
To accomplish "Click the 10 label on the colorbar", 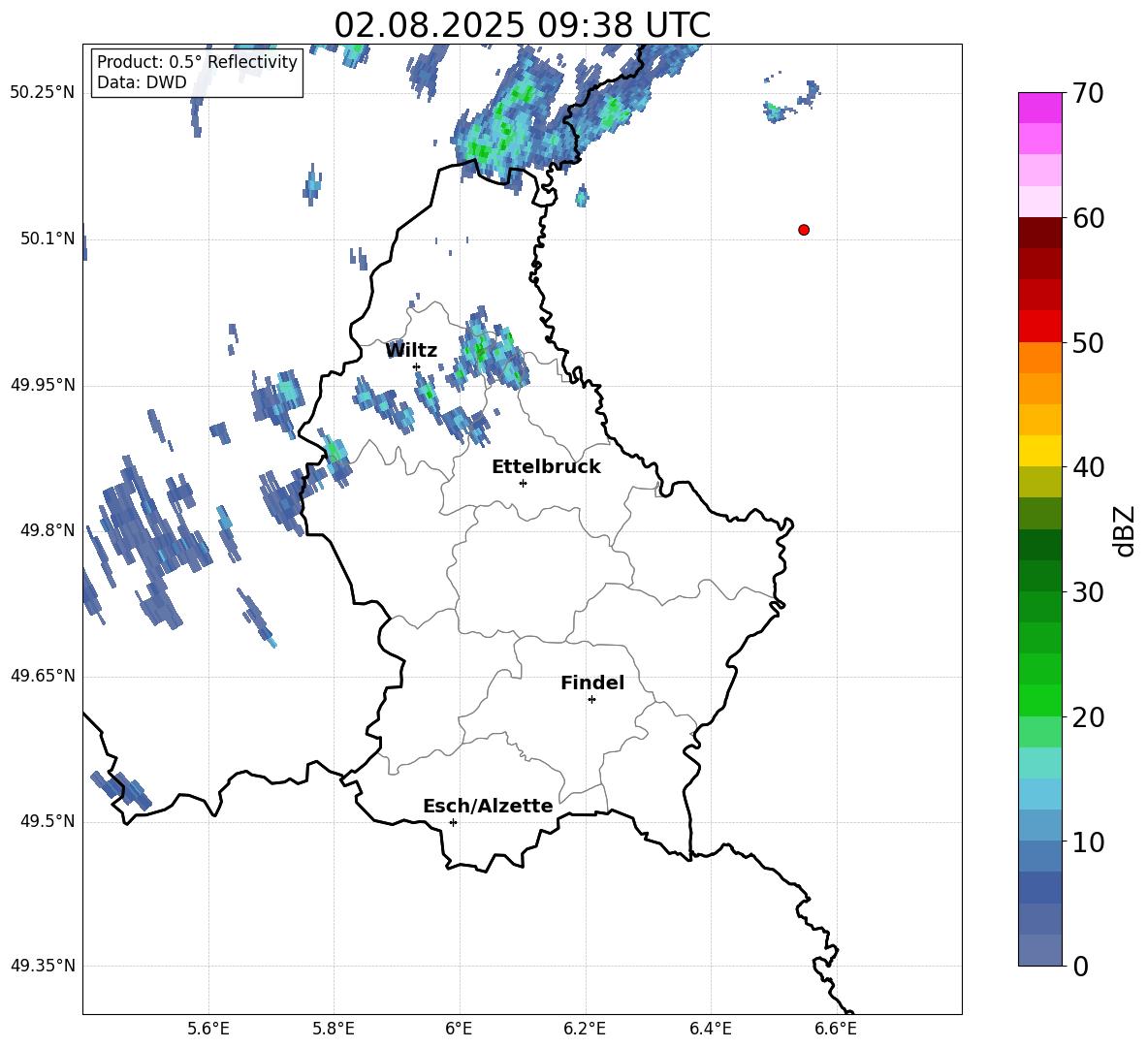I will [x=1088, y=842].
